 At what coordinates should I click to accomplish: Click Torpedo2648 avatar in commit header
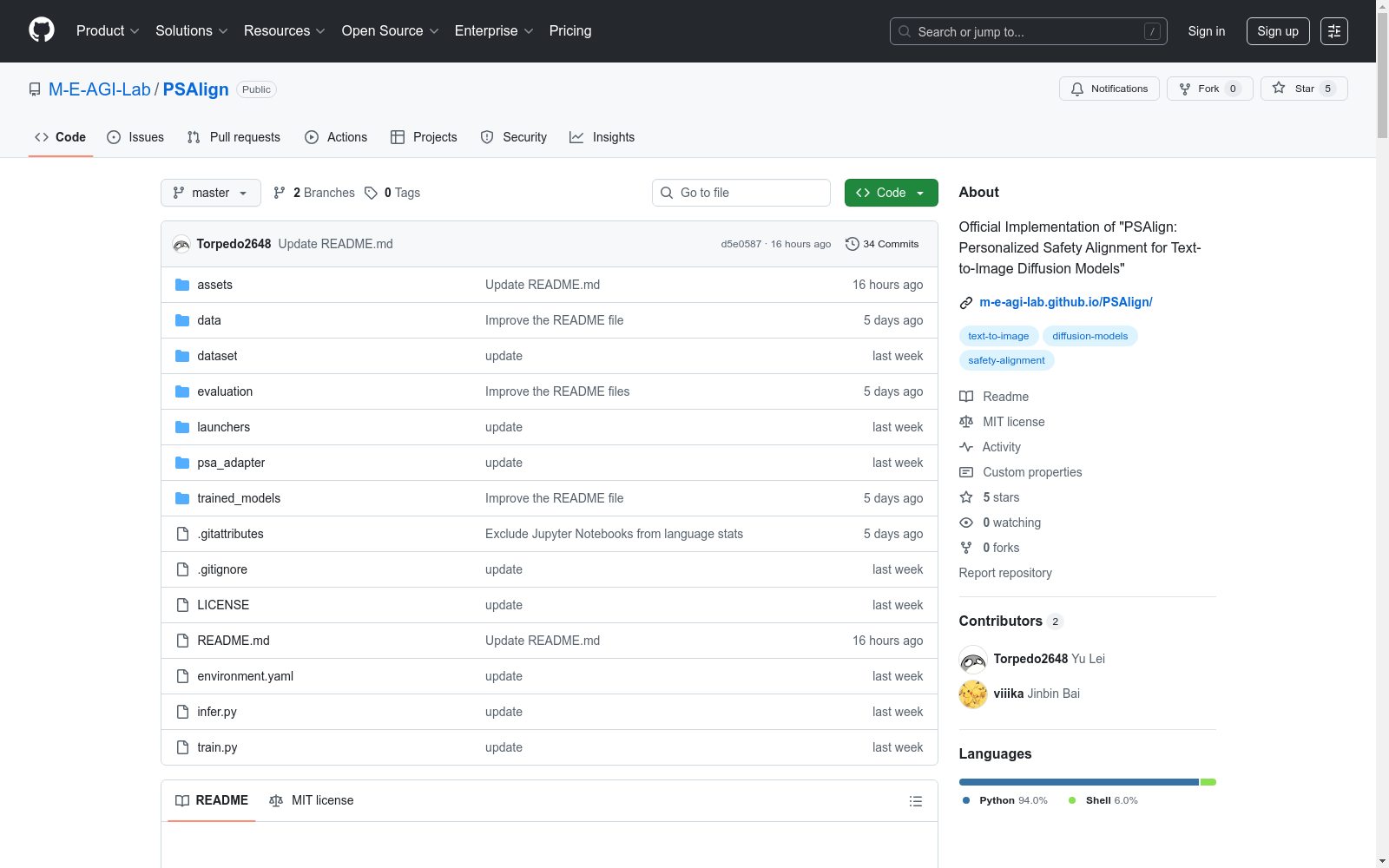point(181,244)
